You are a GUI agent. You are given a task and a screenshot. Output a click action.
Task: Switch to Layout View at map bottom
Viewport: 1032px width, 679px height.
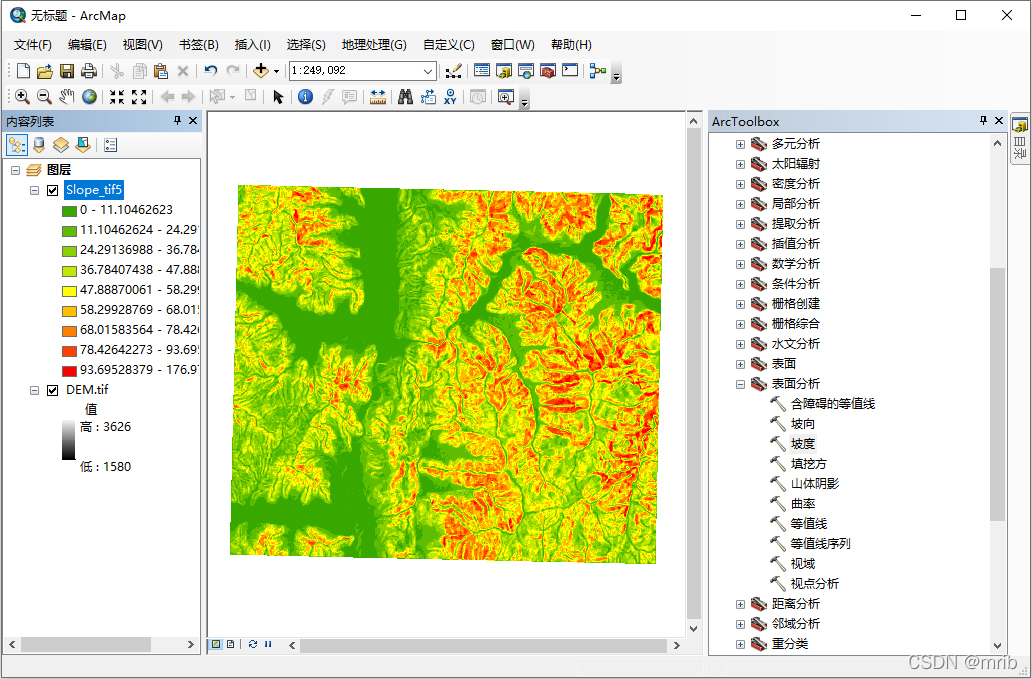click(230, 644)
